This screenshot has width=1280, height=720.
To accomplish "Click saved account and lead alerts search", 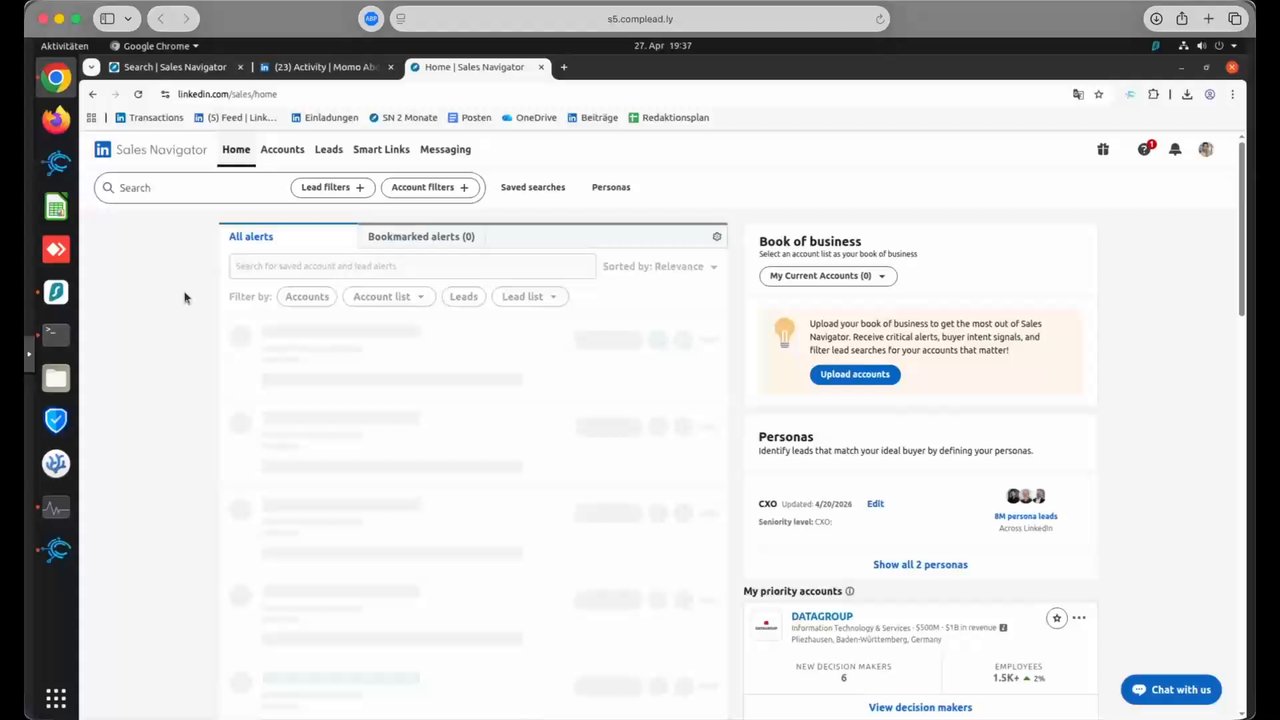I will point(412,266).
